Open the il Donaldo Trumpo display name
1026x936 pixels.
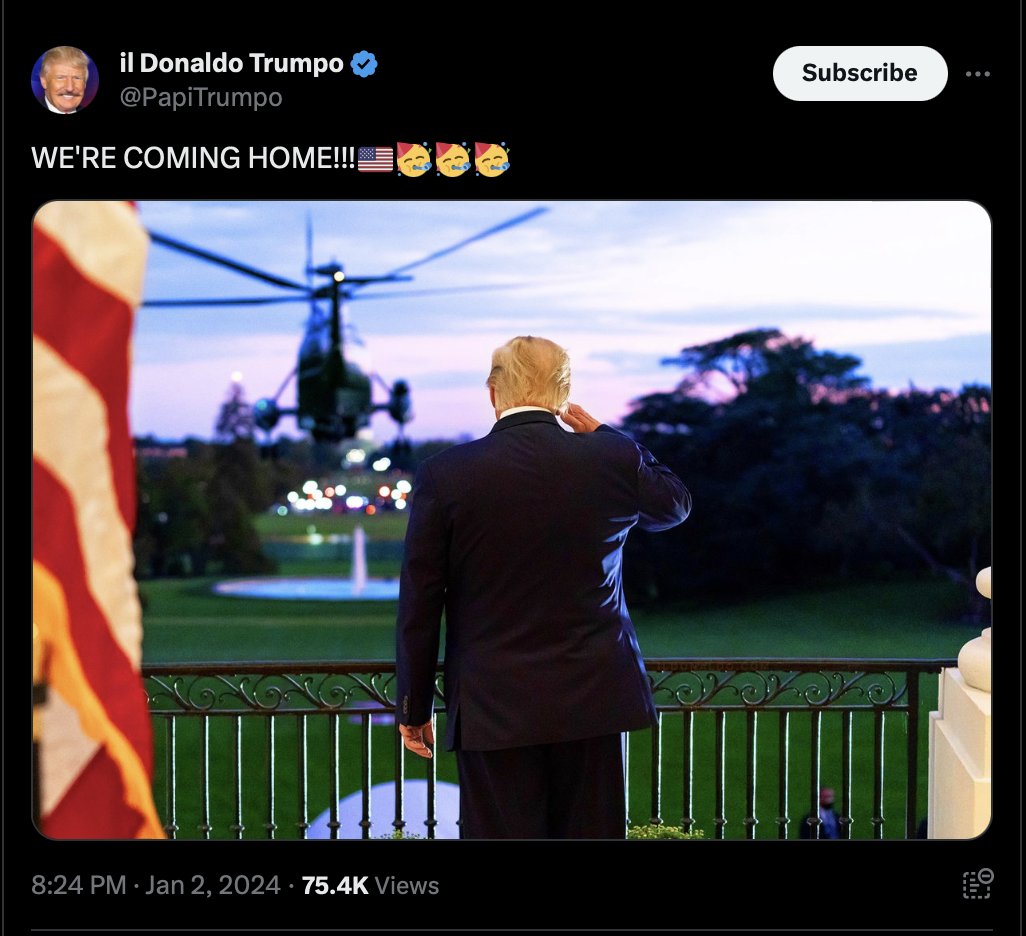232,63
